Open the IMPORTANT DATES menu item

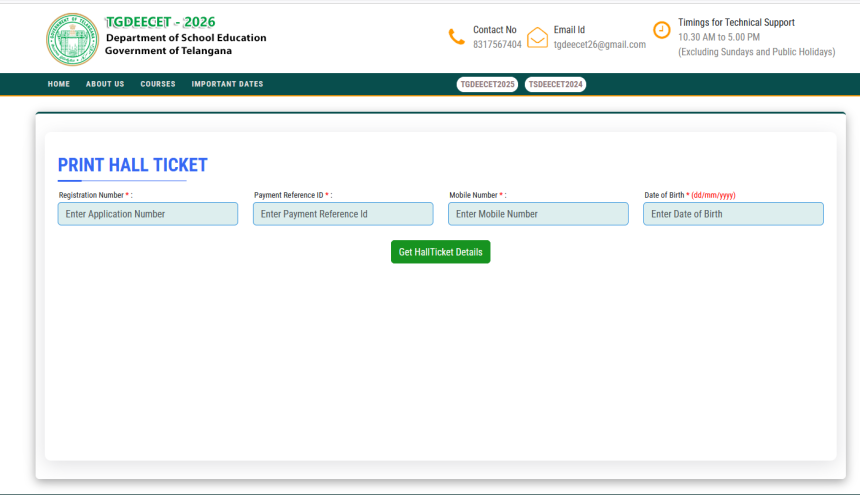[x=227, y=84]
